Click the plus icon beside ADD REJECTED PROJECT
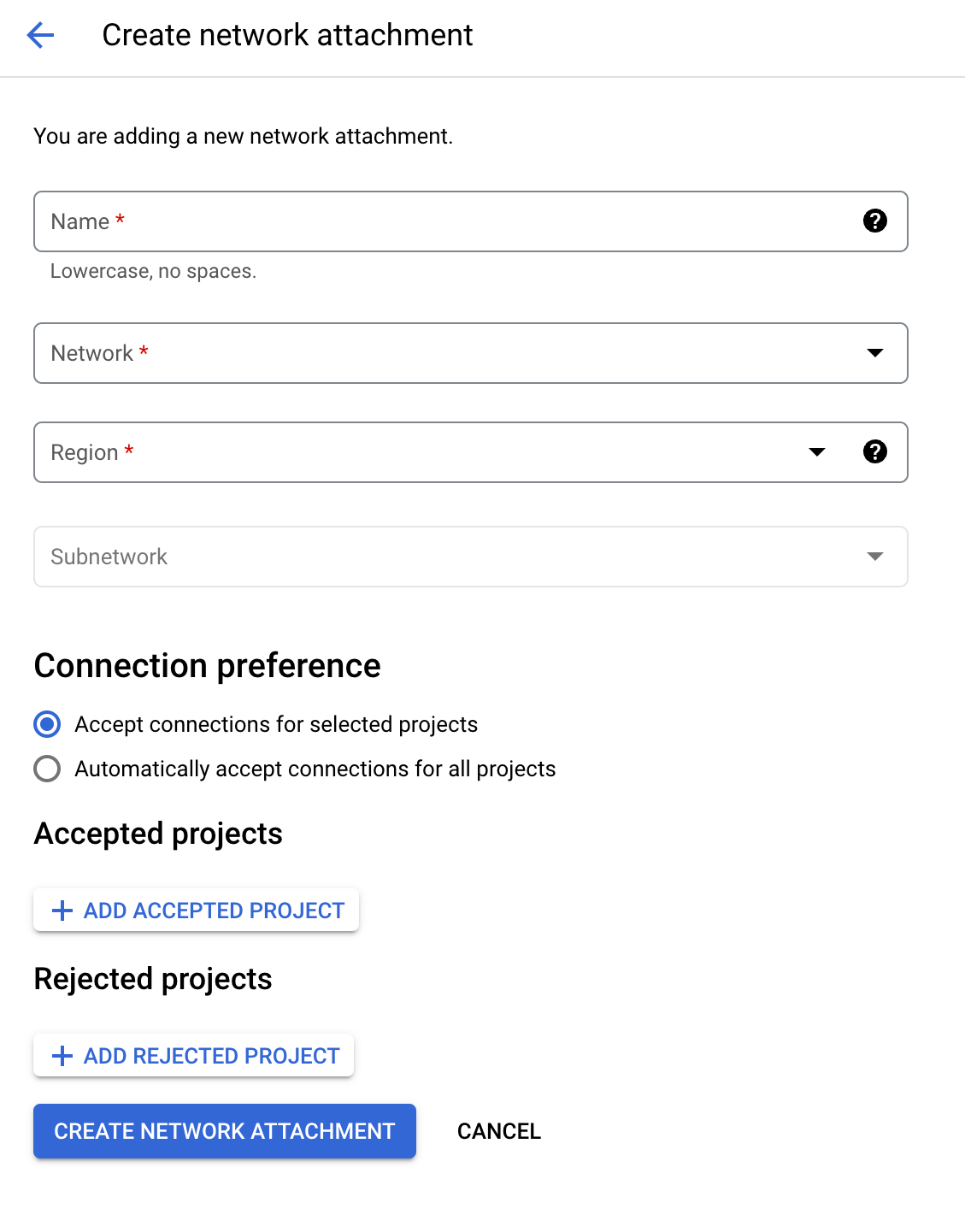The height and width of the screenshot is (1232, 965). pyautogui.click(x=62, y=1055)
